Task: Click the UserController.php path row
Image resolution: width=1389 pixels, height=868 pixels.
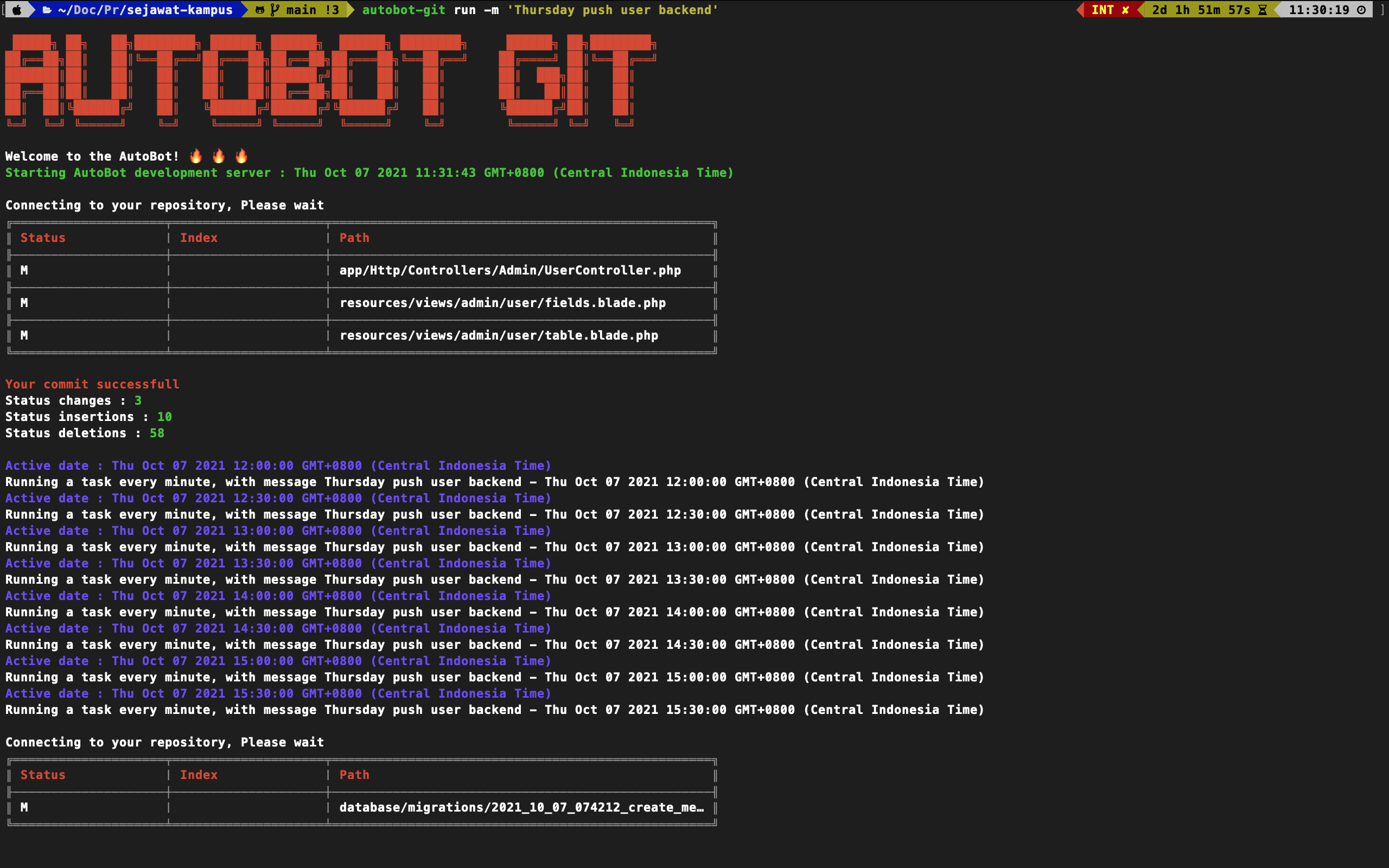Action: [x=509, y=270]
